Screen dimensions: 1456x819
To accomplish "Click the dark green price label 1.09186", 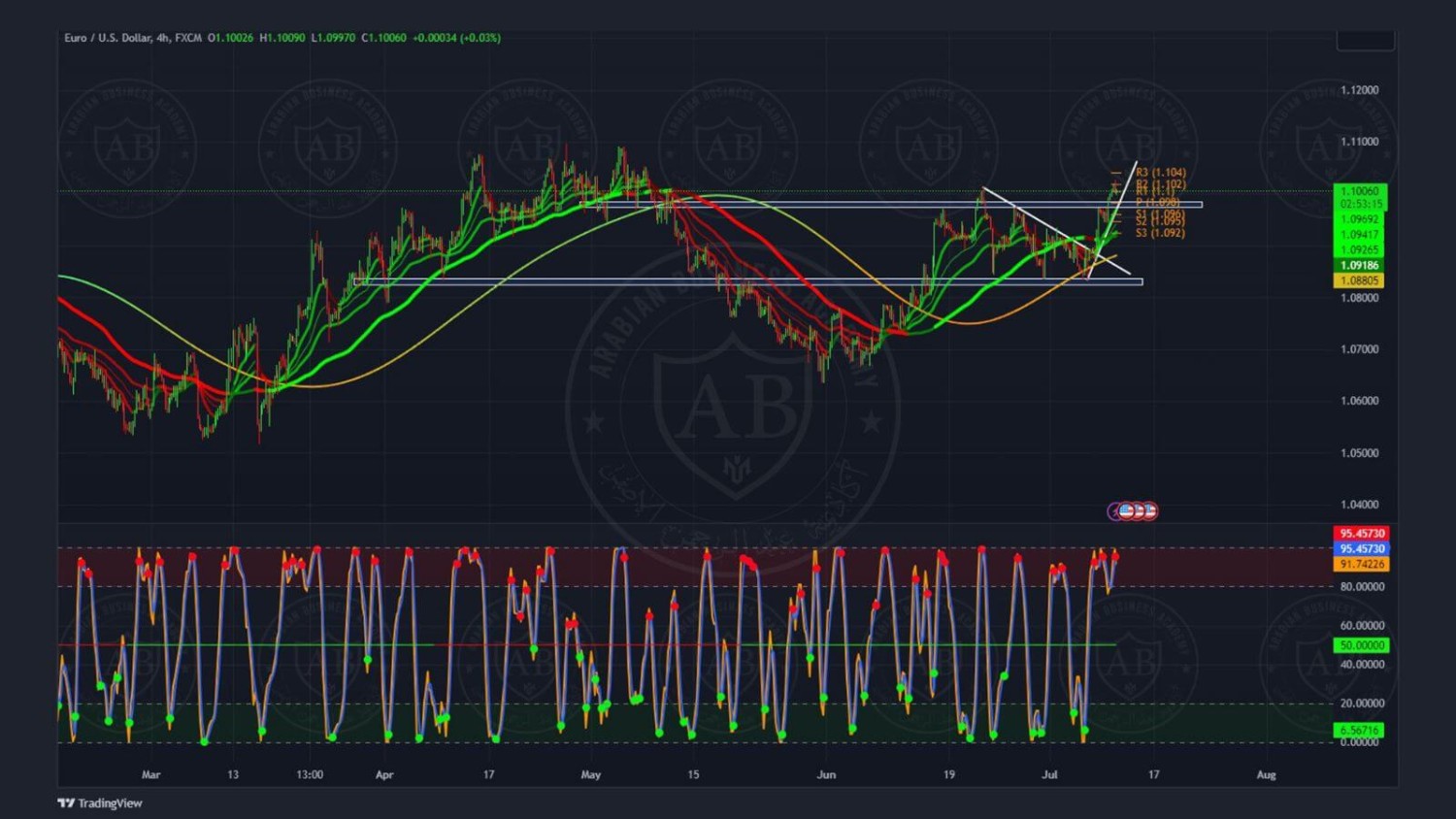I will (1360, 265).
